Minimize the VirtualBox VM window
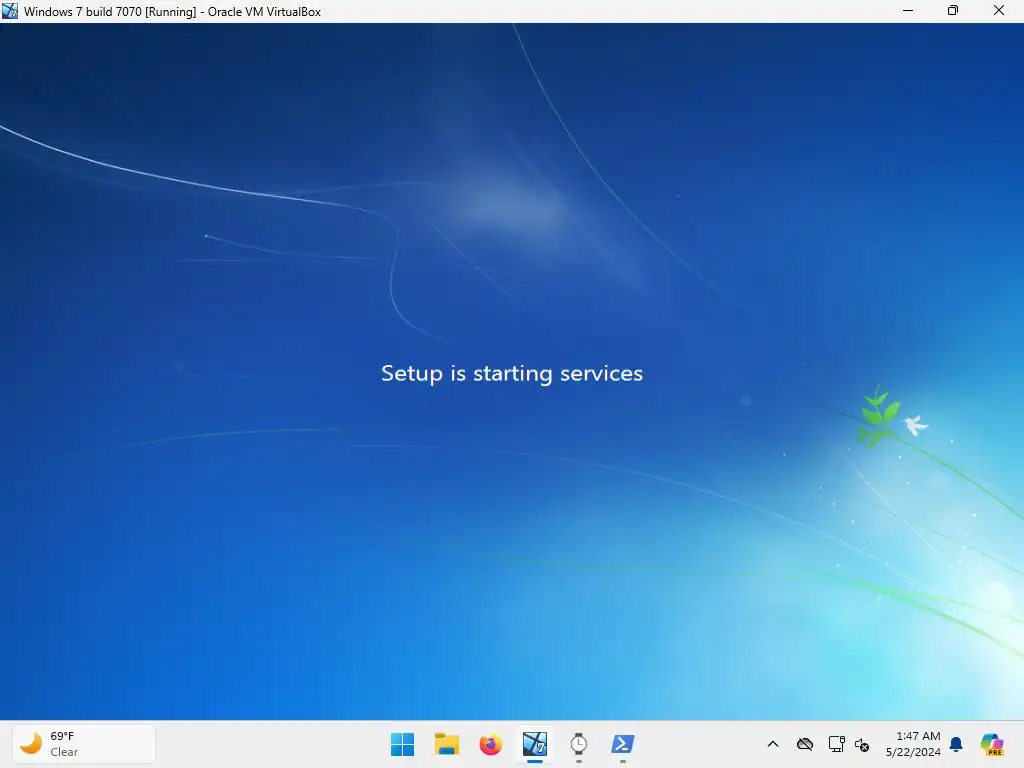Viewport: 1024px width, 768px height. [908, 11]
